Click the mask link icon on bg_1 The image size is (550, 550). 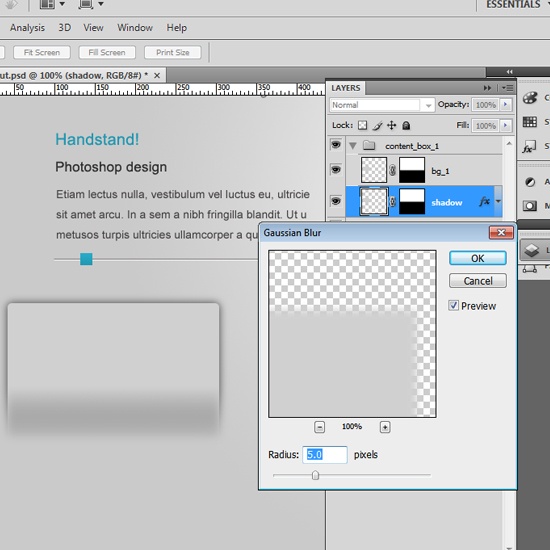click(393, 170)
